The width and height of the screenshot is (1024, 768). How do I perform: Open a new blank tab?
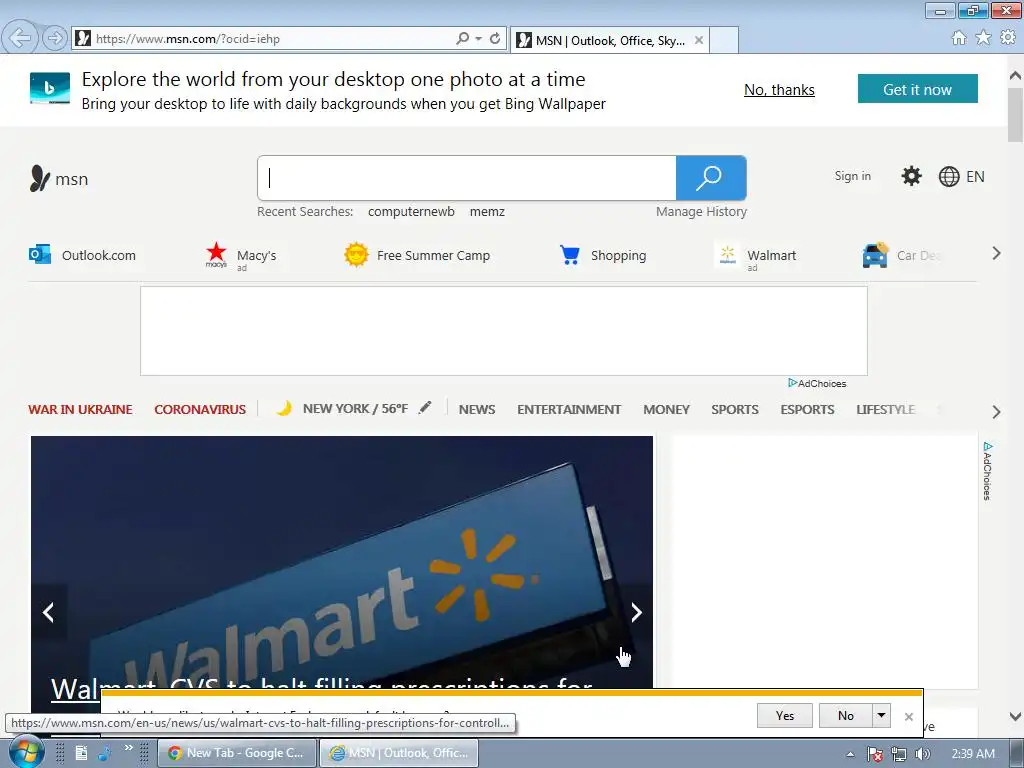(x=724, y=40)
